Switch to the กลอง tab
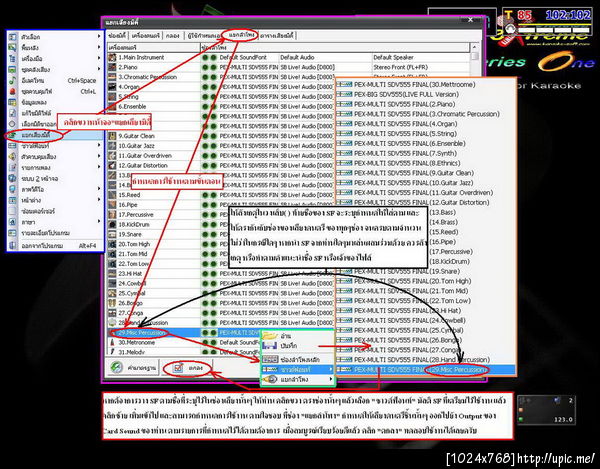600x469 pixels. coord(173,36)
